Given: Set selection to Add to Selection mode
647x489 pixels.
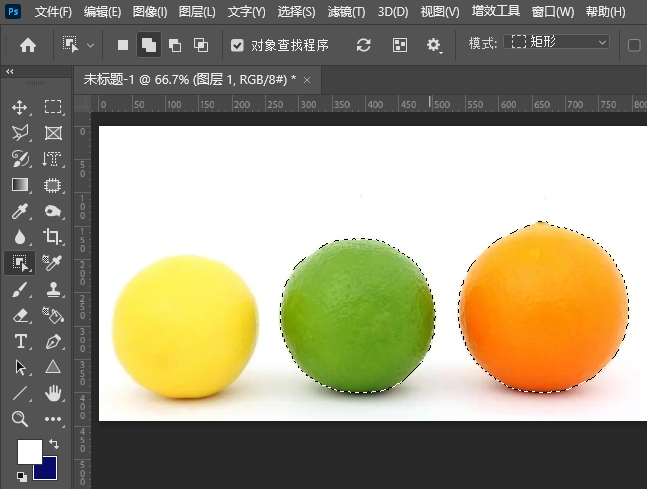Looking at the screenshot, I should pos(149,45).
